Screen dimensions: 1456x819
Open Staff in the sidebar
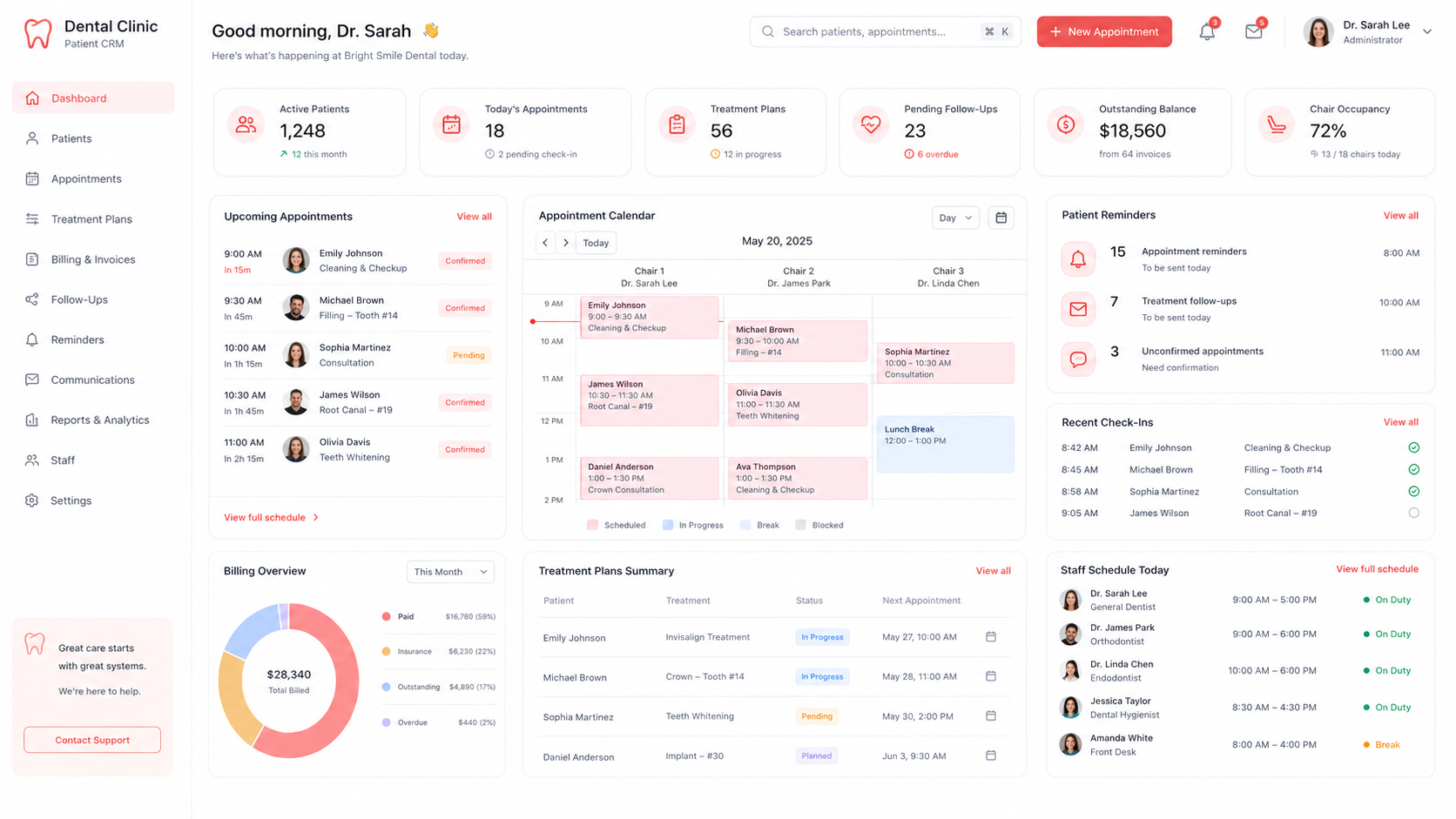coord(93,460)
